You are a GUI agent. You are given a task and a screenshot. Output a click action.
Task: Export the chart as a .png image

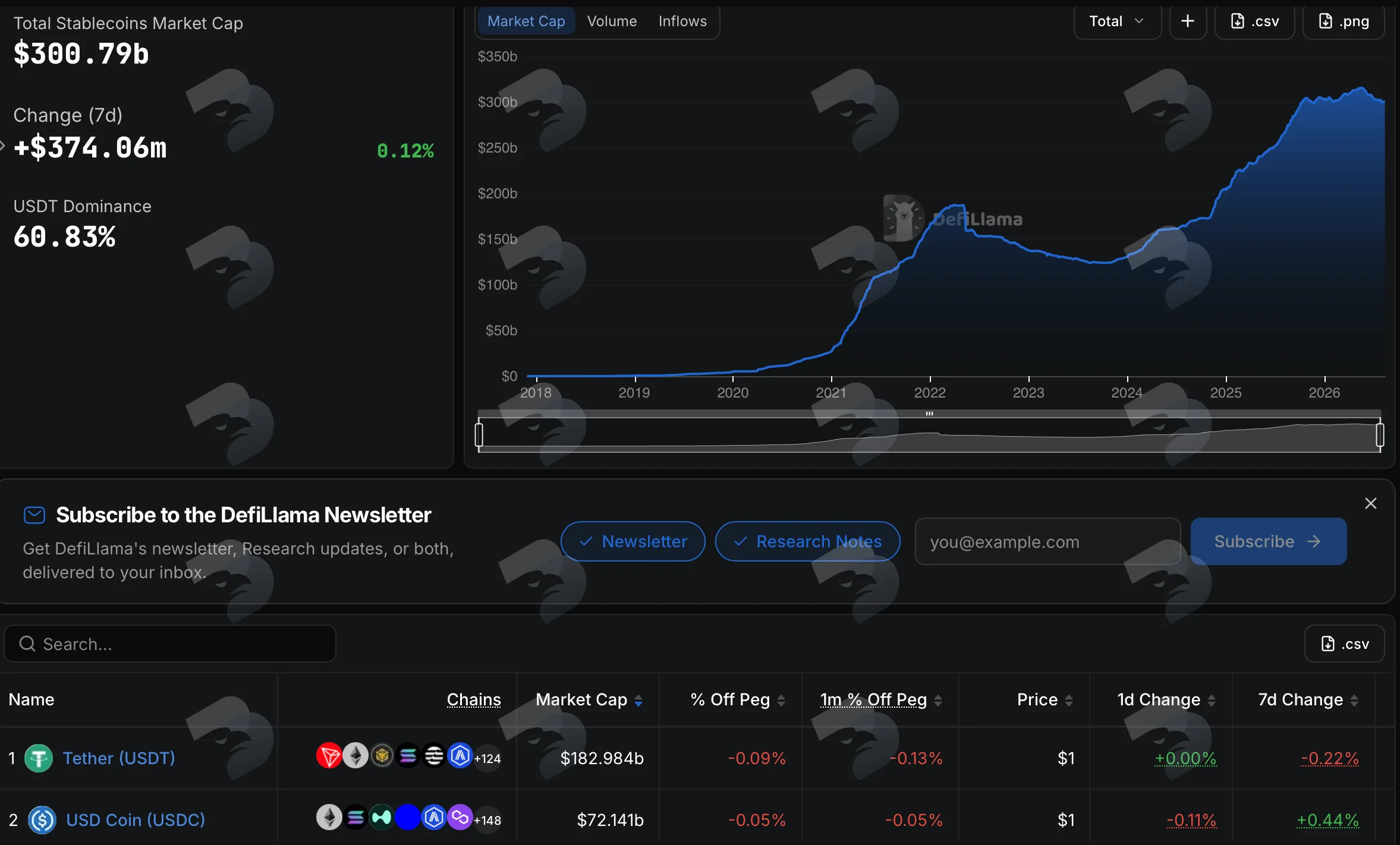pos(1344,21)
